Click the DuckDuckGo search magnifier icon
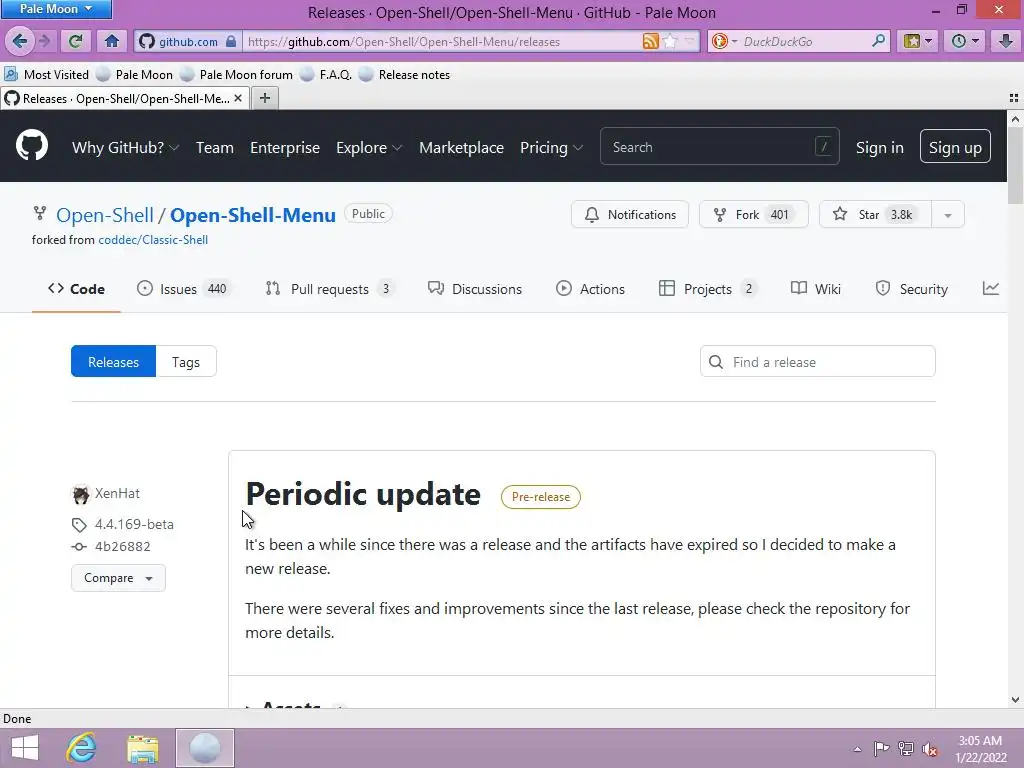This screenshot has width=1024, height=768. click(878, 41)
